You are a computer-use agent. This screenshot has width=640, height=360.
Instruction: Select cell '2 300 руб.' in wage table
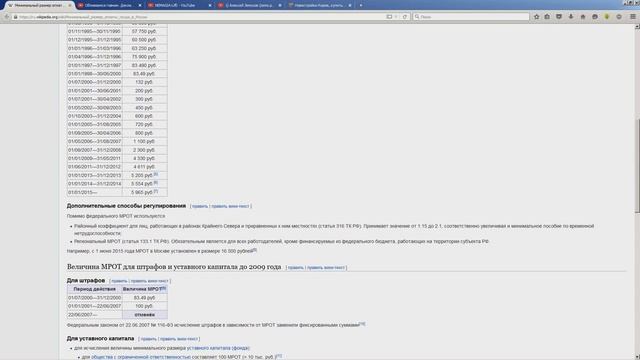[144, 150]
